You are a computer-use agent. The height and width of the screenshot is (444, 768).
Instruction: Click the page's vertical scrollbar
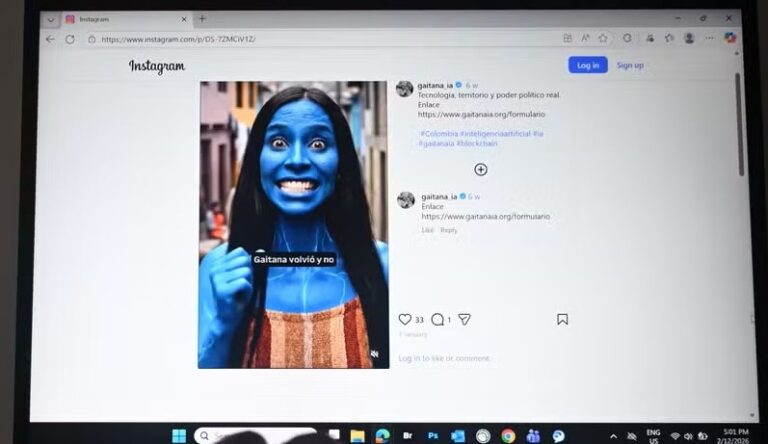pos(739,110)
